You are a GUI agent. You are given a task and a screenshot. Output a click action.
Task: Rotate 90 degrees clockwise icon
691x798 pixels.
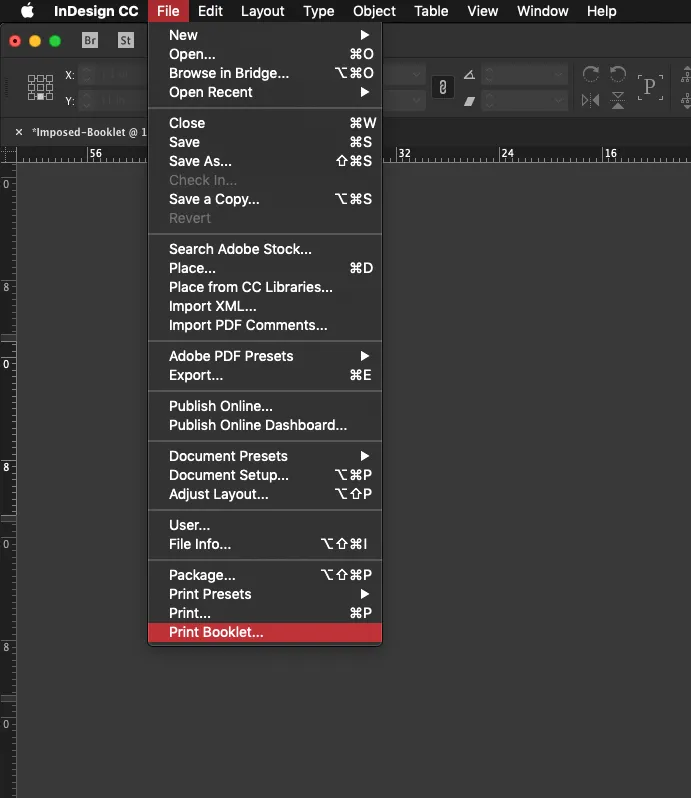[x=590, y=74]
